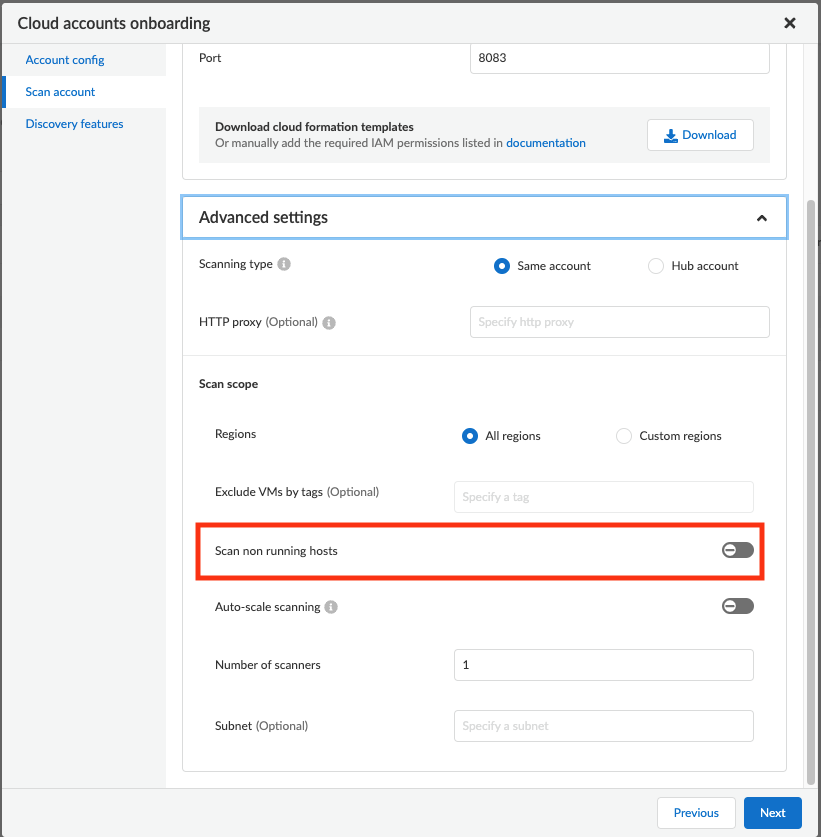Select Hub account scanning type
Image resolution: width=821 pixels, height=837 pixels.
point(656,266)
